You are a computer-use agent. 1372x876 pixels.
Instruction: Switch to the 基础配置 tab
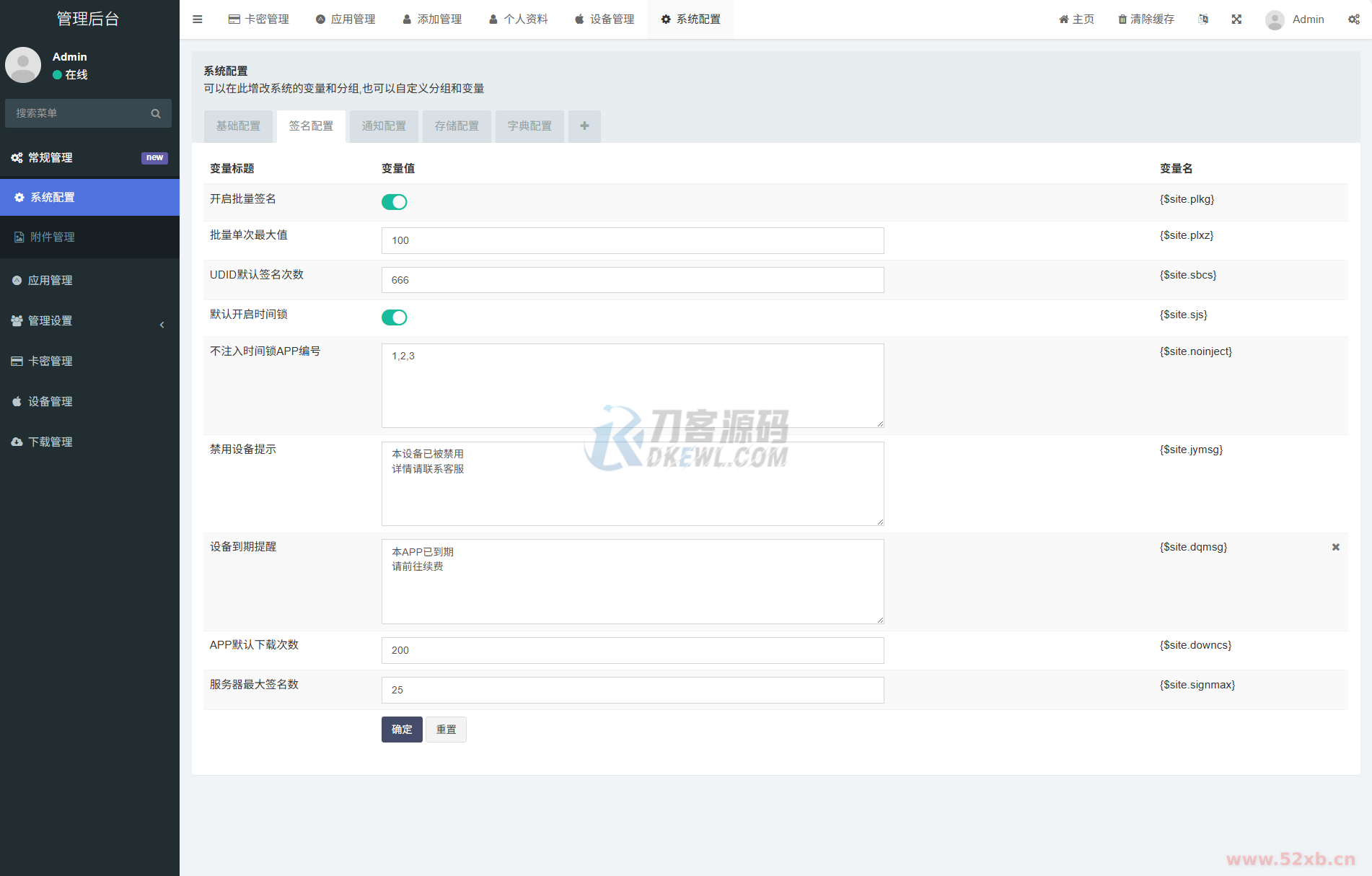(238, 126)
